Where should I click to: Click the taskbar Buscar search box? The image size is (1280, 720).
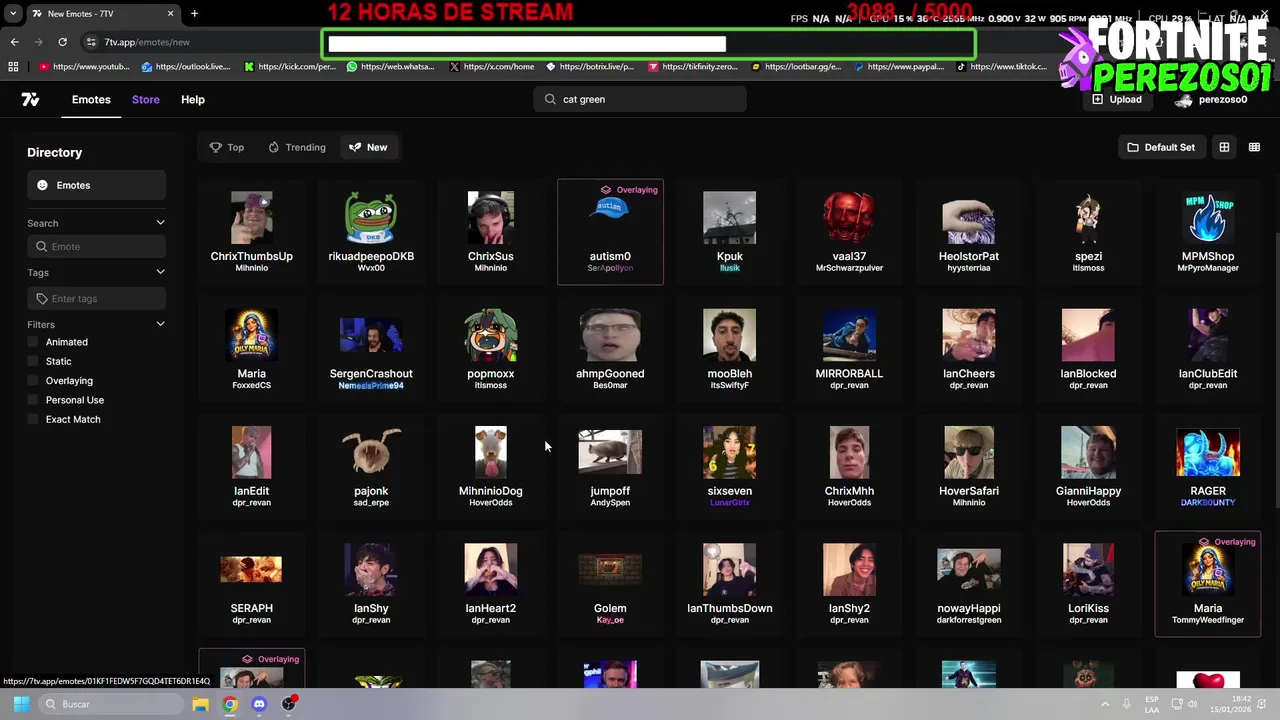[110, 704]
